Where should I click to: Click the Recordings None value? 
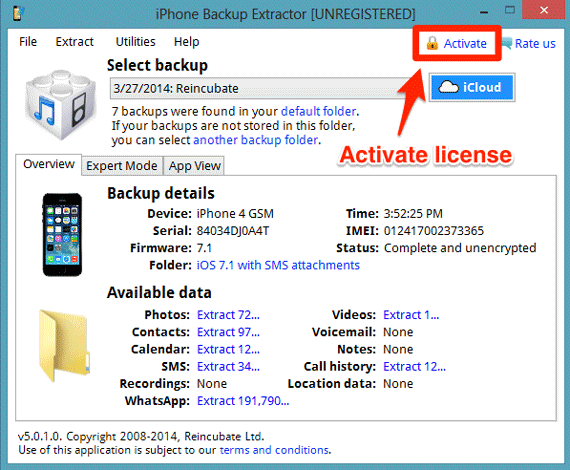[212, 384]
